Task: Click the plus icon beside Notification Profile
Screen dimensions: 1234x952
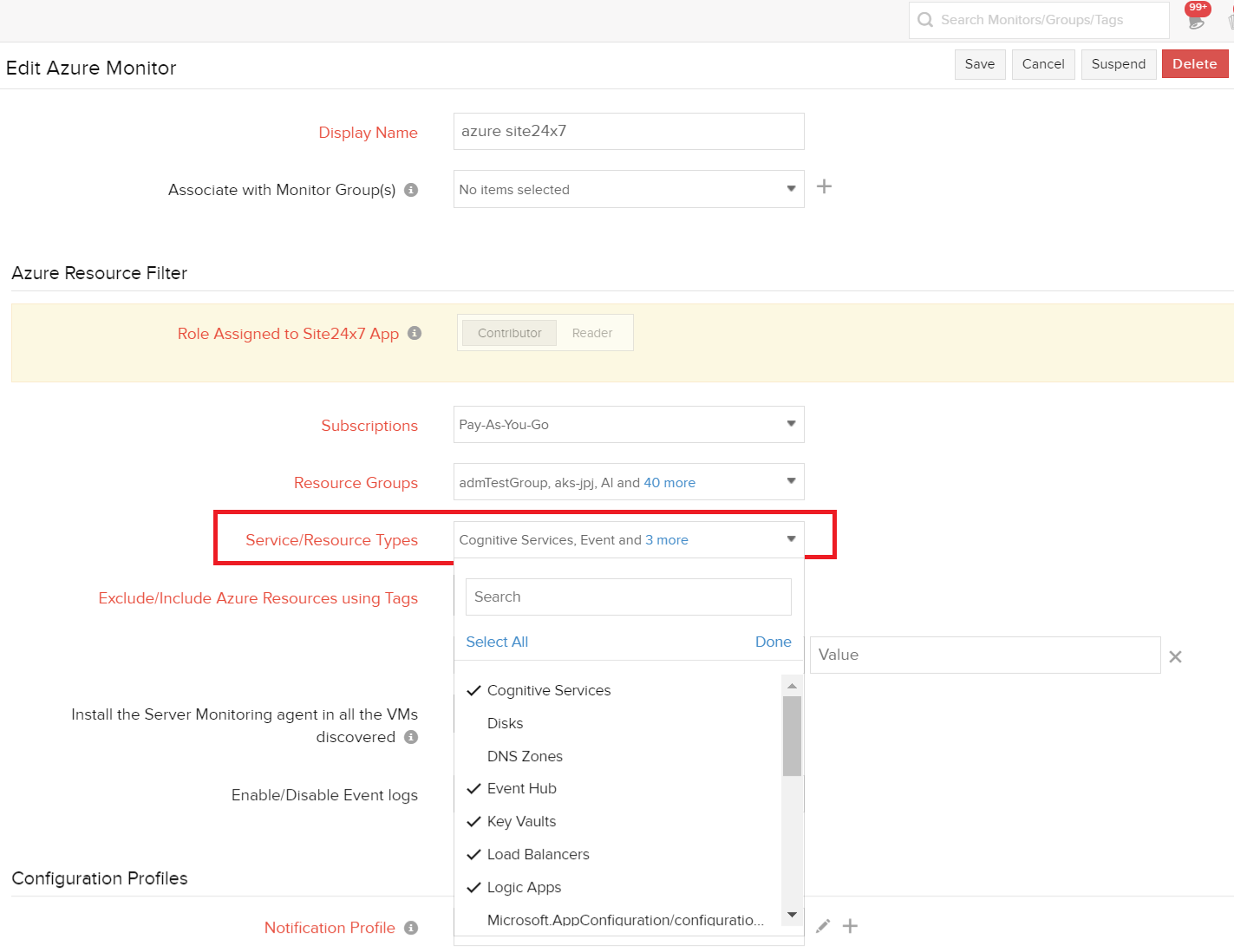Action: [851, 926]
